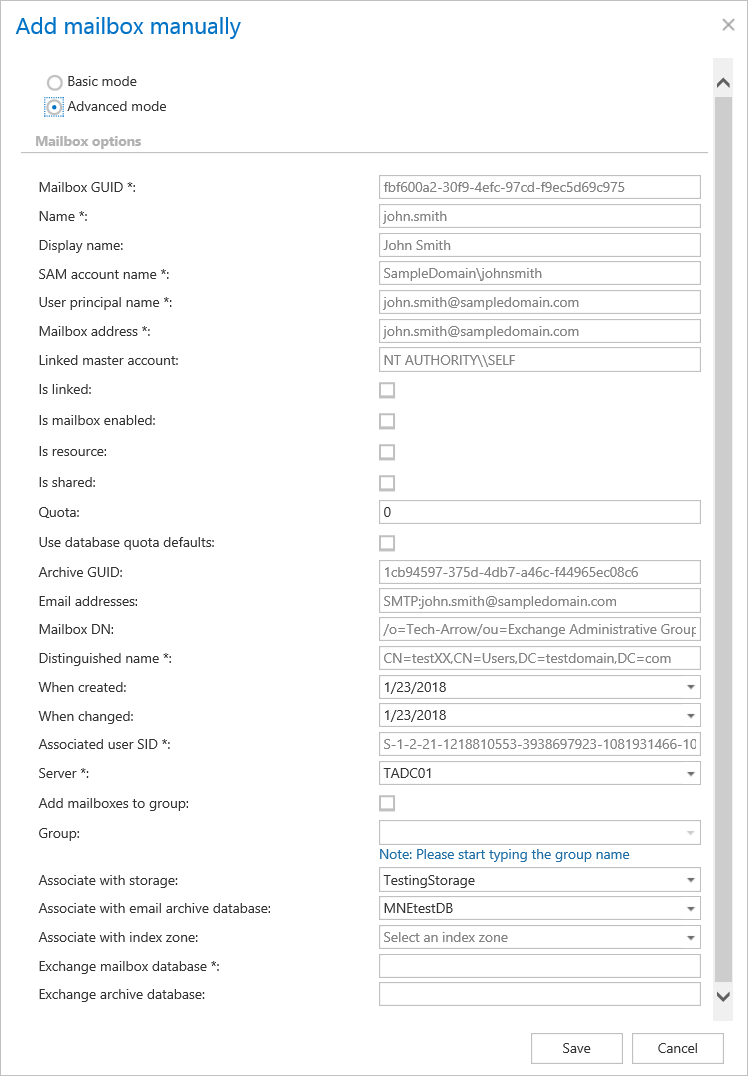The image size is (748, 1076).
Task: Tick Use database quota defaults checkbox
Action: click(x=387, y=543)
